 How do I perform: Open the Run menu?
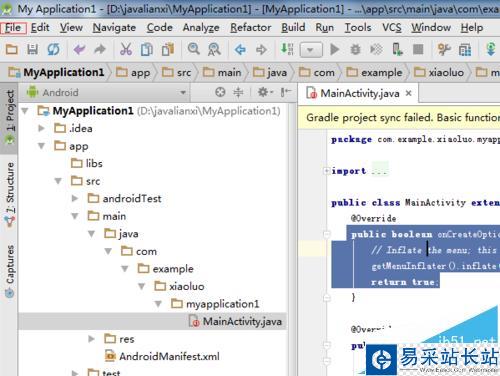325,28
